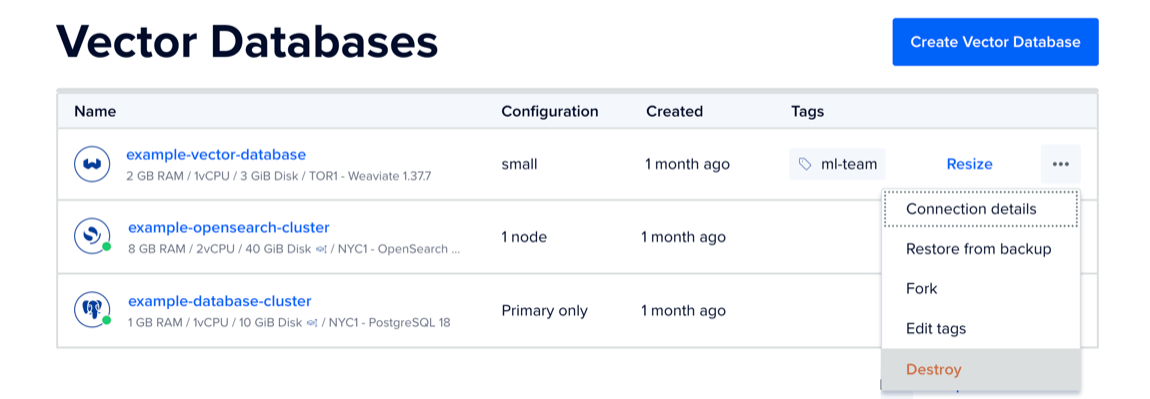This screenshot has height=399, width=1150.
Task: Click the Created column header
Action: [x=675, y=111]
